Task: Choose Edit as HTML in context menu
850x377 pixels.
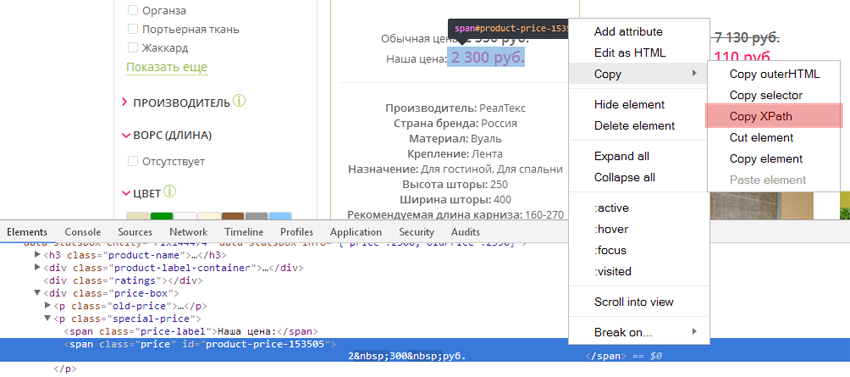Action: click(630, 53)
